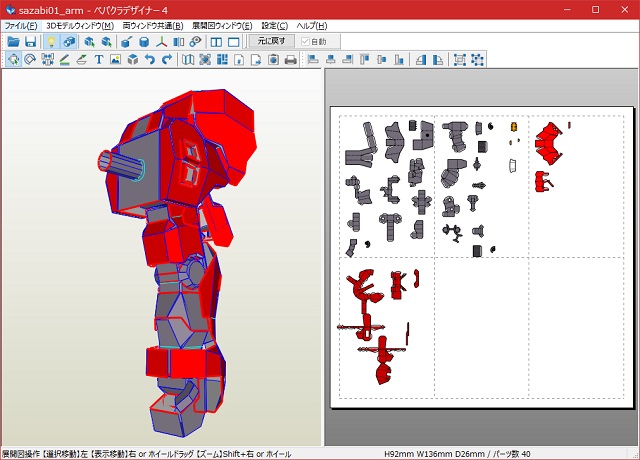Click the group selection bounding box icon
The image size is (640, 460).
460,60
